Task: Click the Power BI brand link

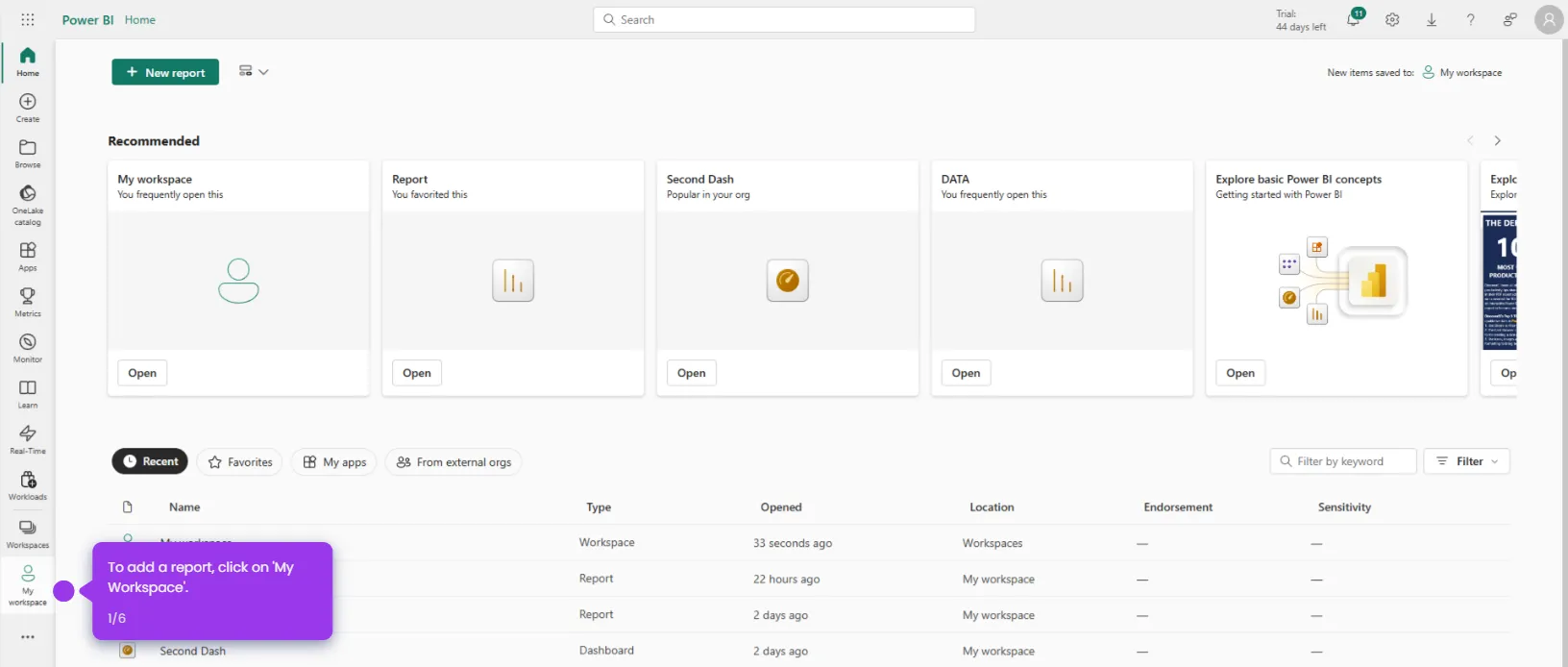Action: [88, 19]
